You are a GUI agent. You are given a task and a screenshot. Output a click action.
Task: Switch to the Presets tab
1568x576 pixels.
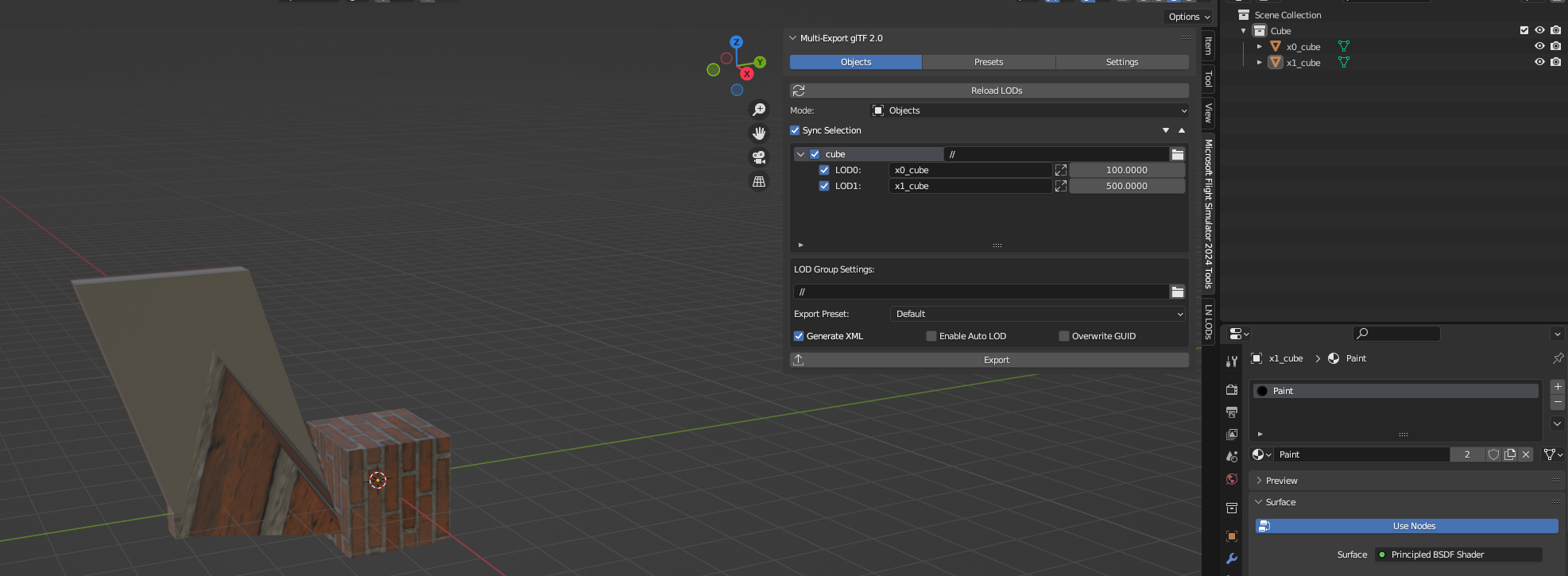(x=989, y=62)
